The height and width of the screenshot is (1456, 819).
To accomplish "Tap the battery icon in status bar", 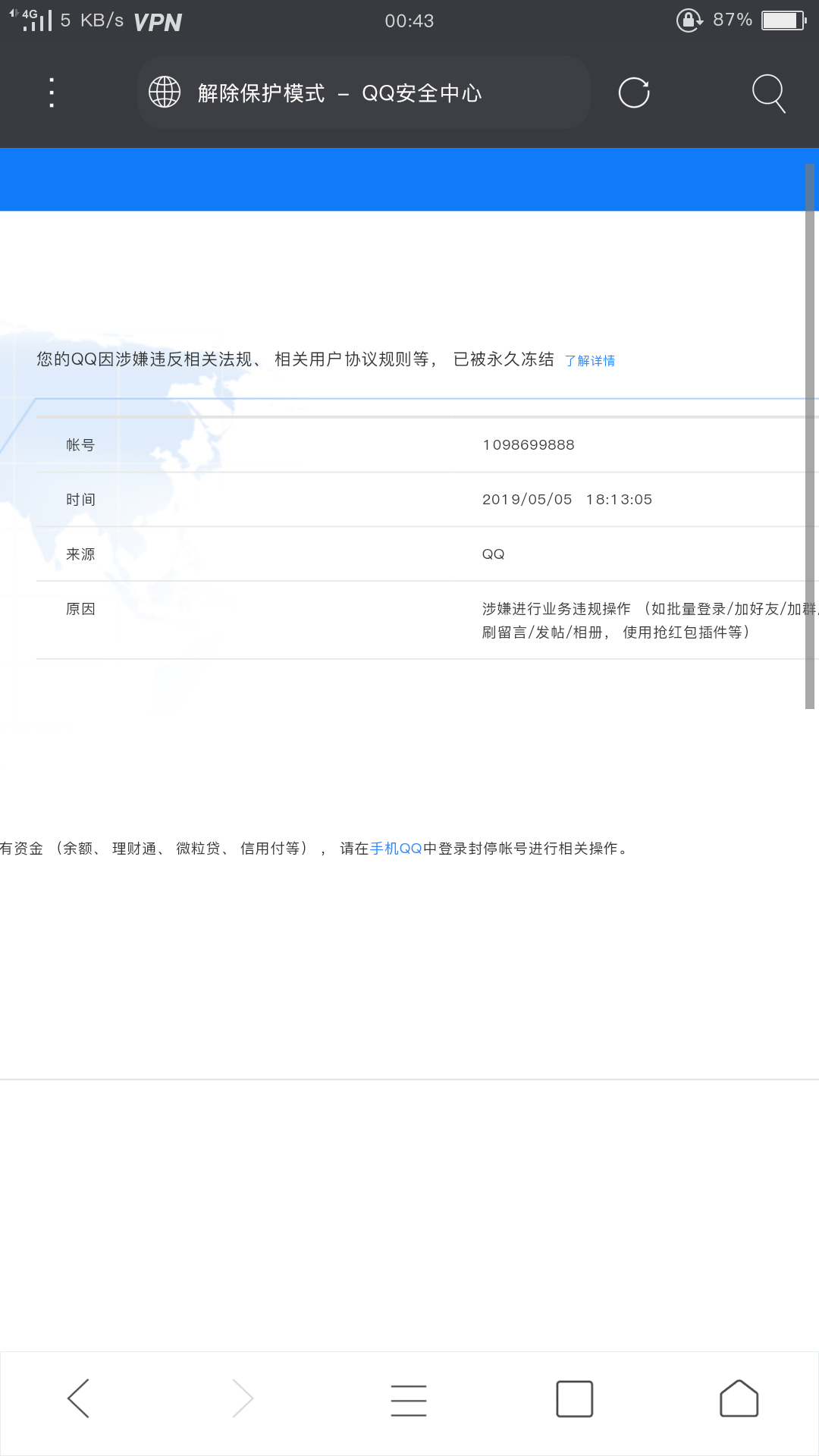I will click(783, 20).
